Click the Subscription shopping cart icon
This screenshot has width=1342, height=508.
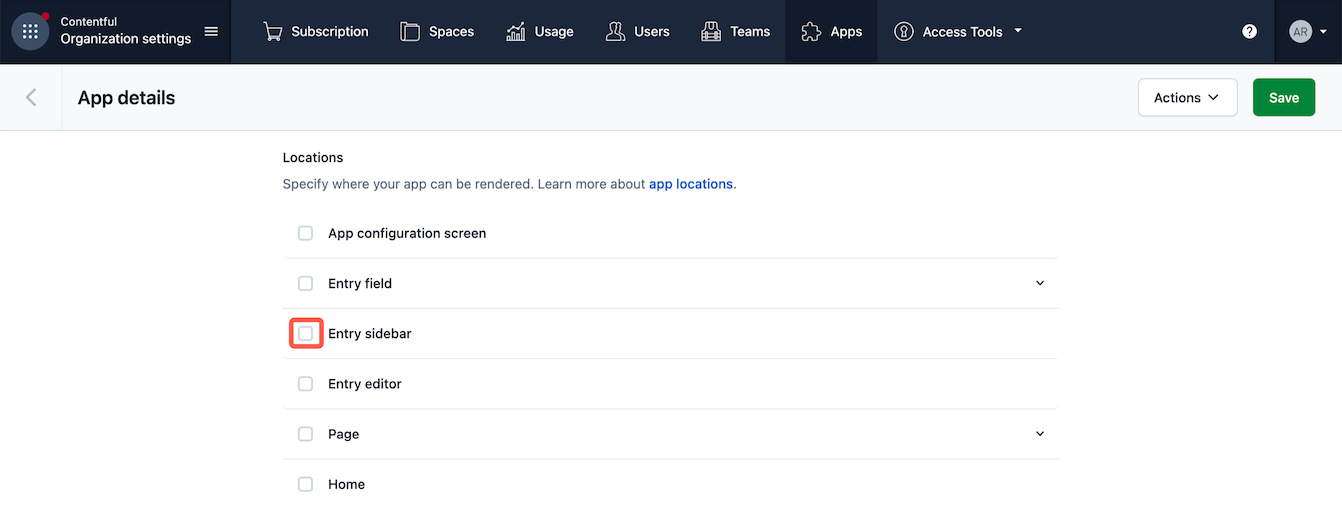point(272,32)
